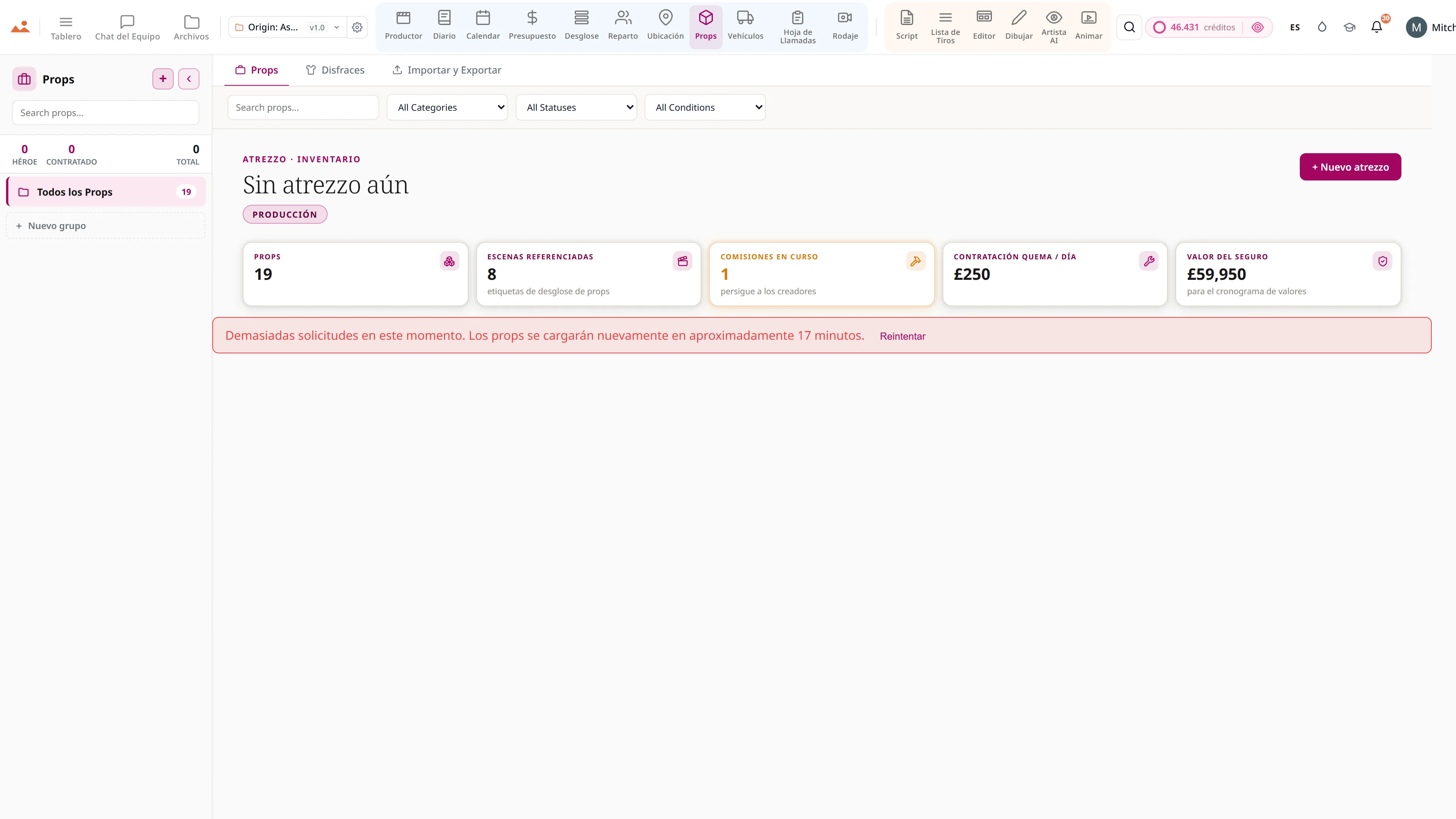Screen dimensions: 1456x819
Task: Open project settings gear icon
Action: [357, 27]
